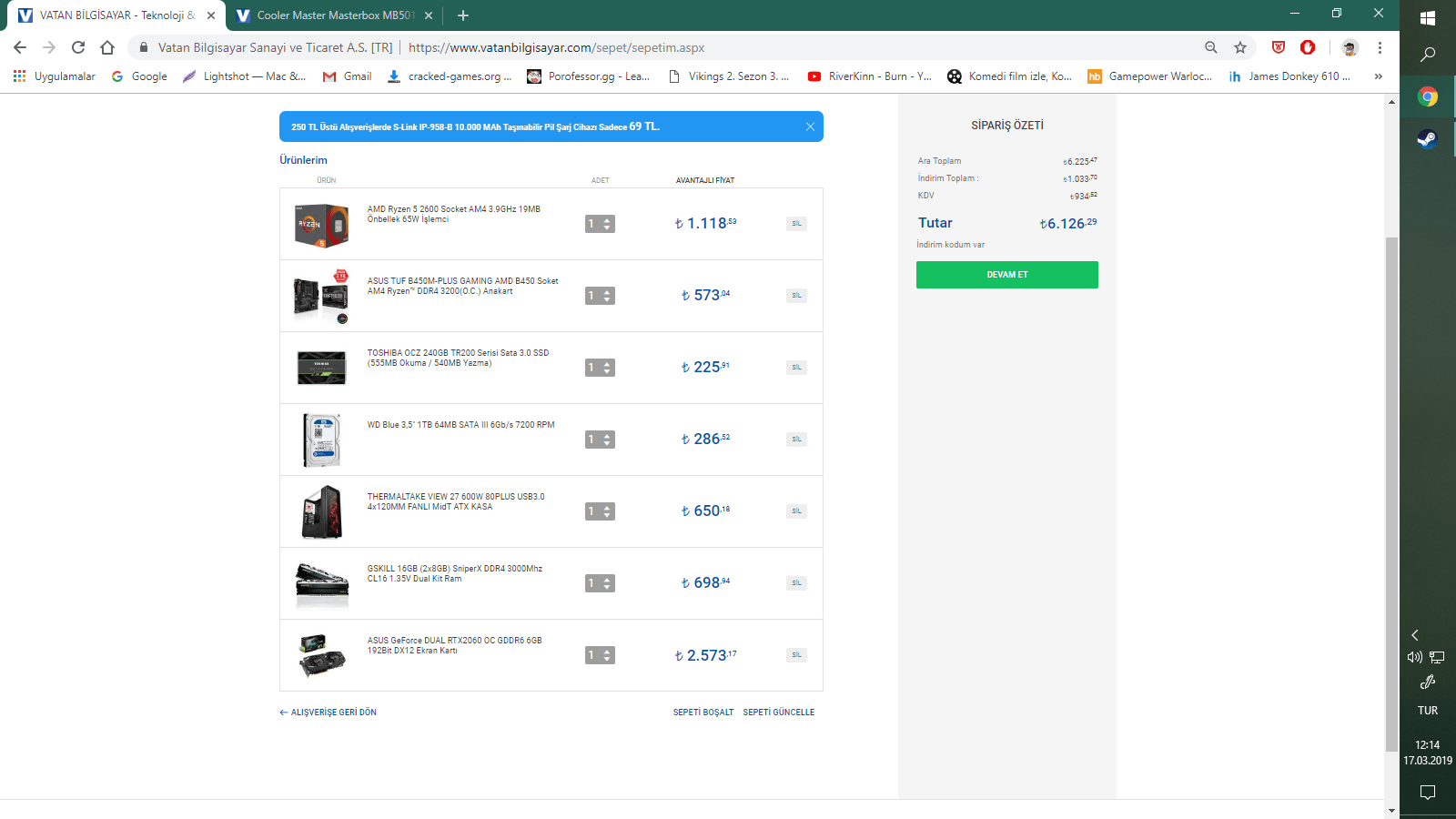Open the Windows Start menu

(1428, 18)
